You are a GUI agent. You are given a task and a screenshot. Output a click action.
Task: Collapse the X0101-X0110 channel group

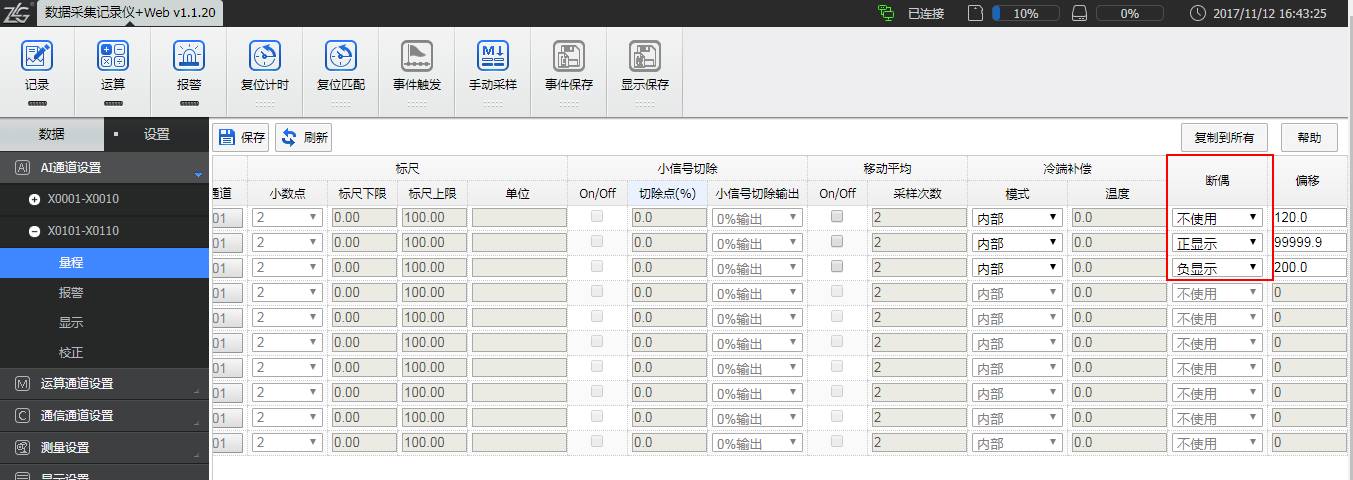35,231
